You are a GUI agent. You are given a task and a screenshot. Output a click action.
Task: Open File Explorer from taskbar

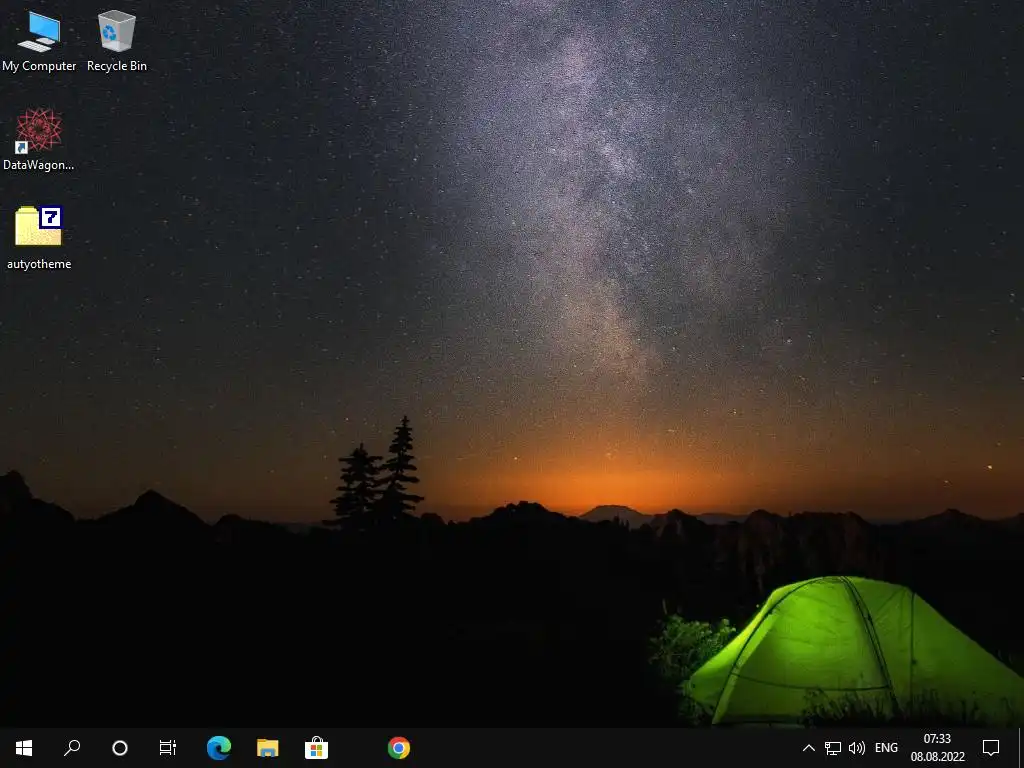pyautogui.click(x=268, y=748)
